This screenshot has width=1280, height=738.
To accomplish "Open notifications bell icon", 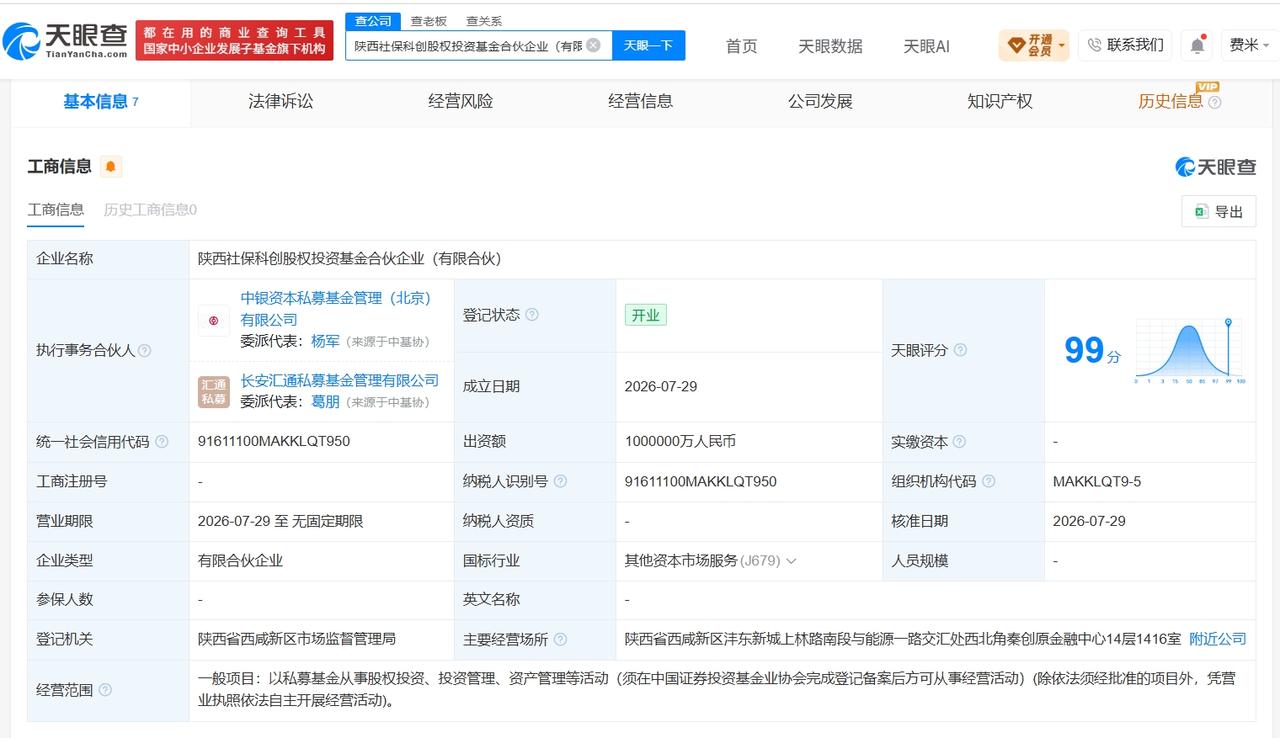I will click(1196, 45).
